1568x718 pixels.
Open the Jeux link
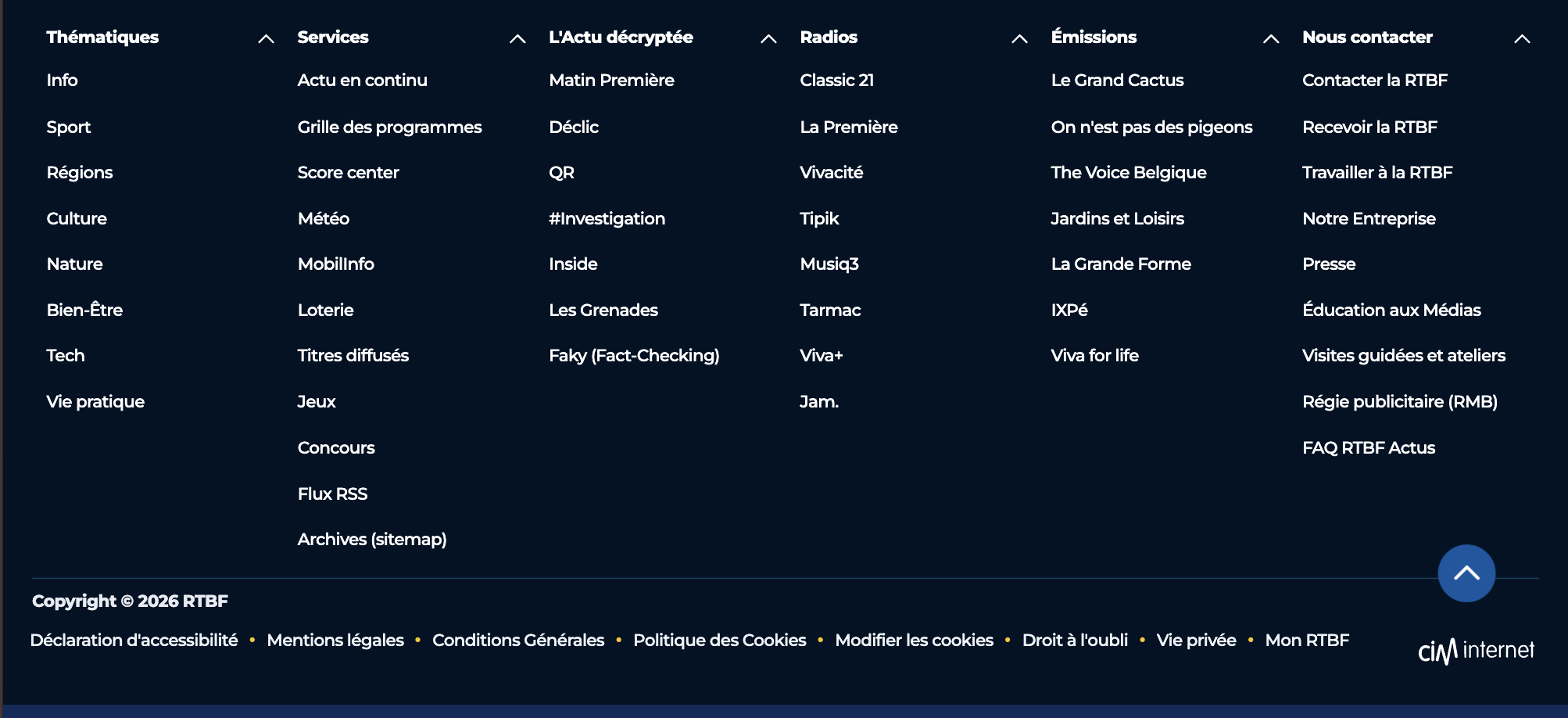[317, 401]
